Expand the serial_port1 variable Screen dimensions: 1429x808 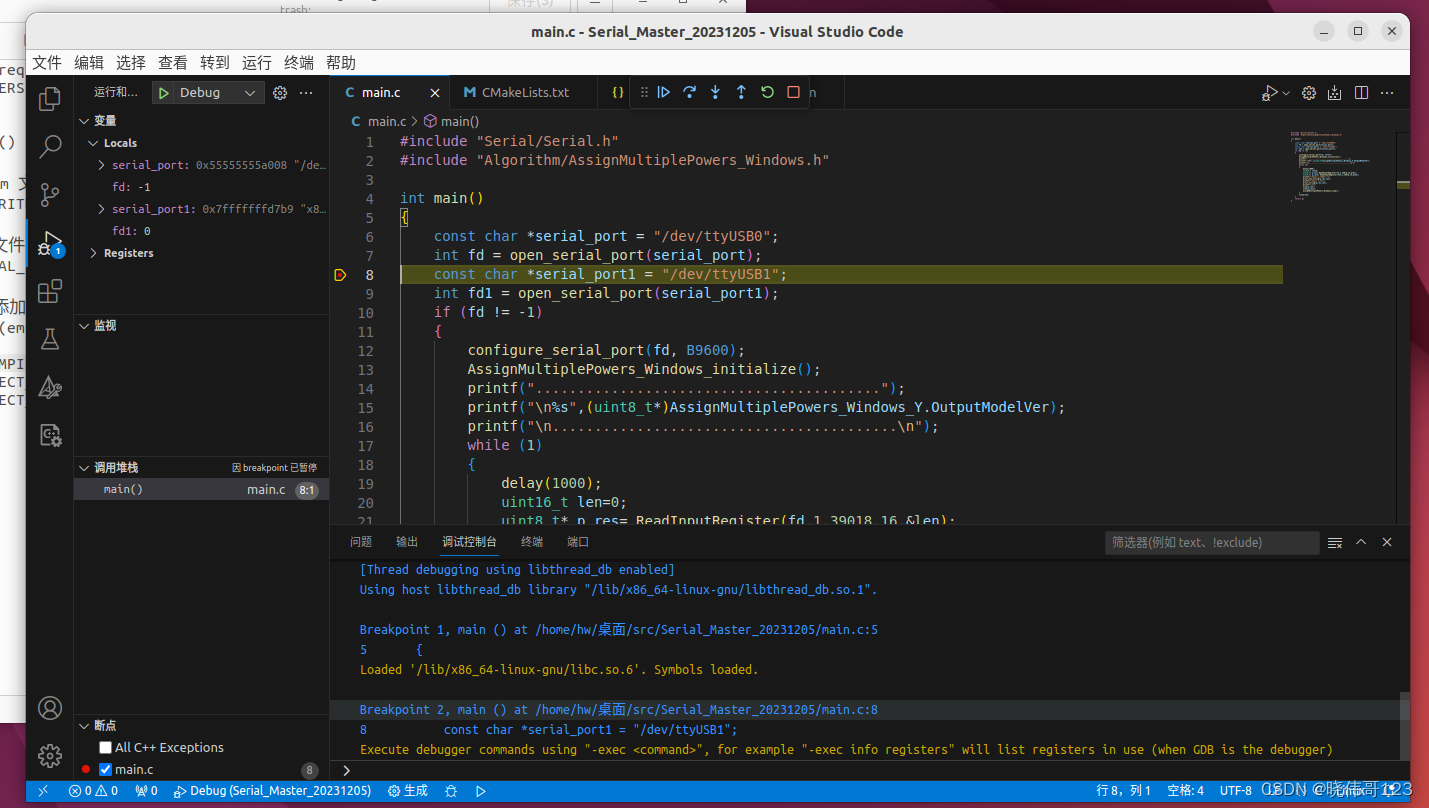point(102,209)
